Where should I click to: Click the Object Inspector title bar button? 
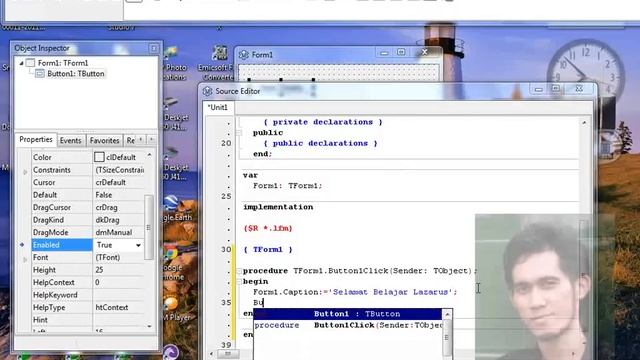(x=153, y=48)
